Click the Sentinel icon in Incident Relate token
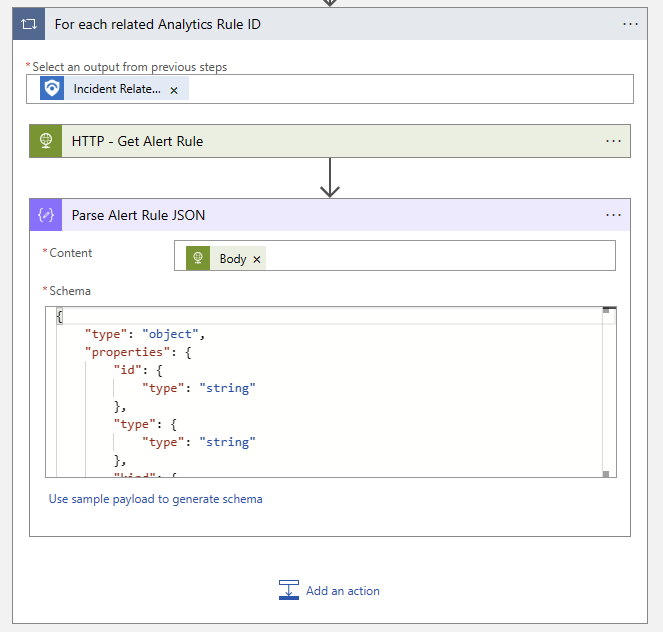 click(52, 89)
